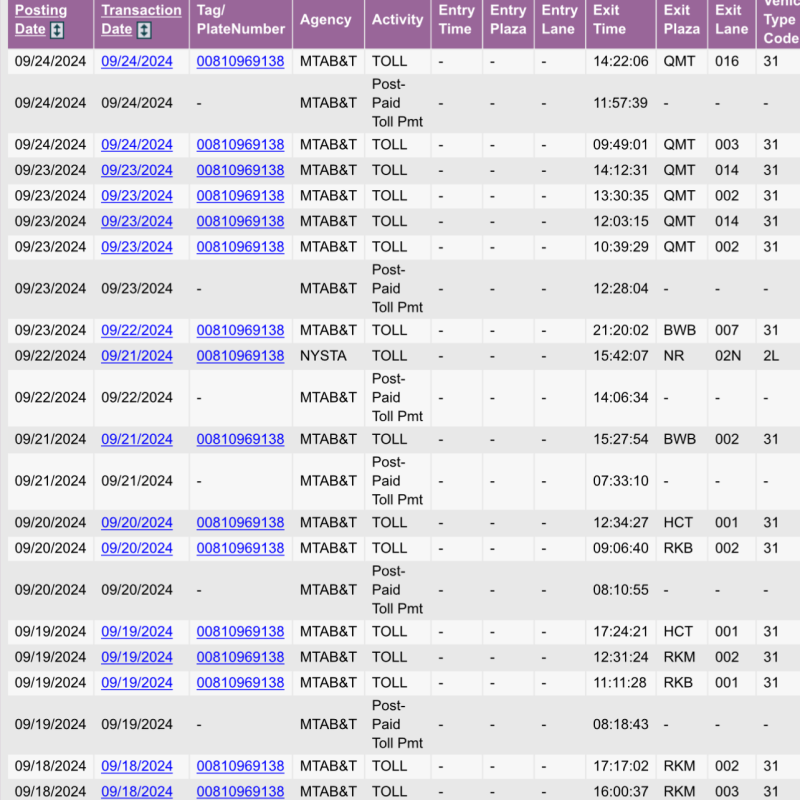Select the exit lane cell 007
Viewport: 800px width, 800px height.
732,330
